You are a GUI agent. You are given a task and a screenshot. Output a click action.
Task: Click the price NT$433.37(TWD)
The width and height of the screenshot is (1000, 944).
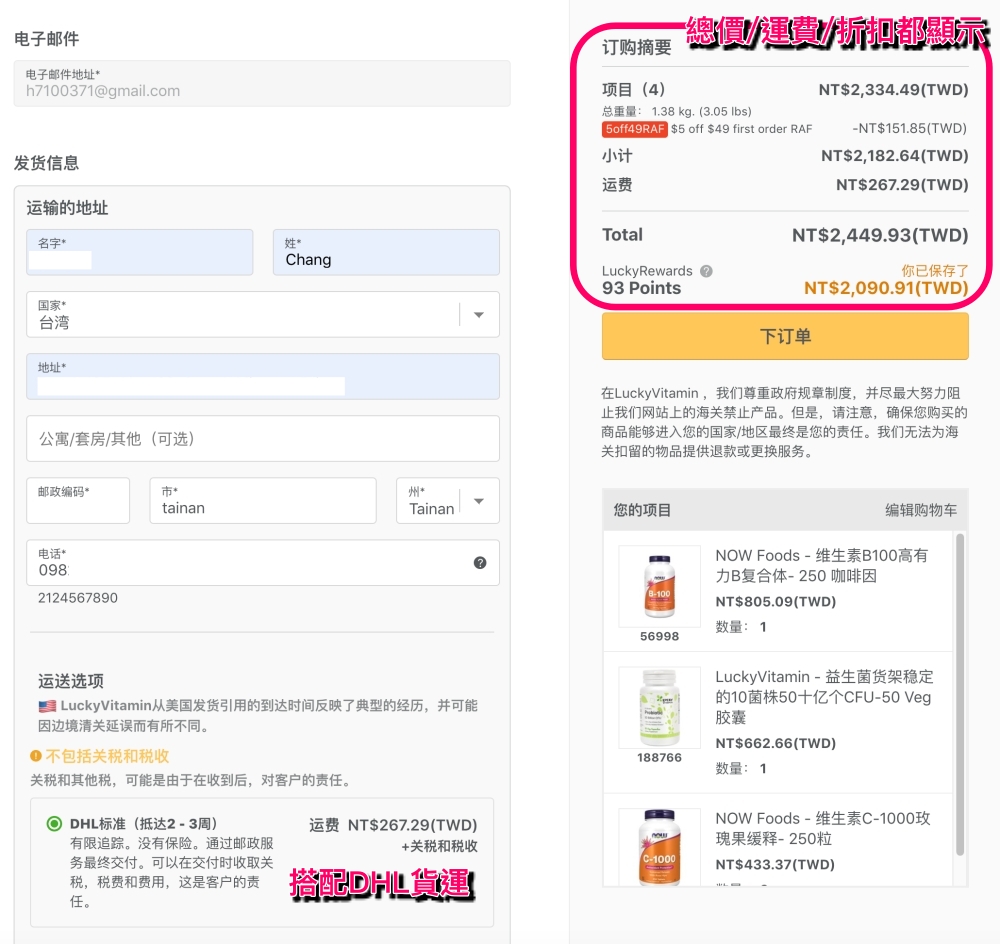(775, 864)
